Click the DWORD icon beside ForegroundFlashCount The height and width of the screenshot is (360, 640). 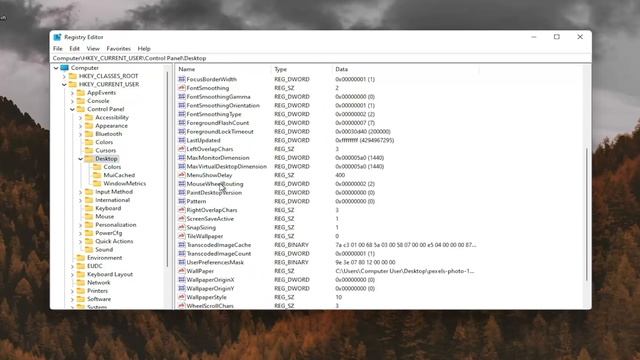pos(182,123)
